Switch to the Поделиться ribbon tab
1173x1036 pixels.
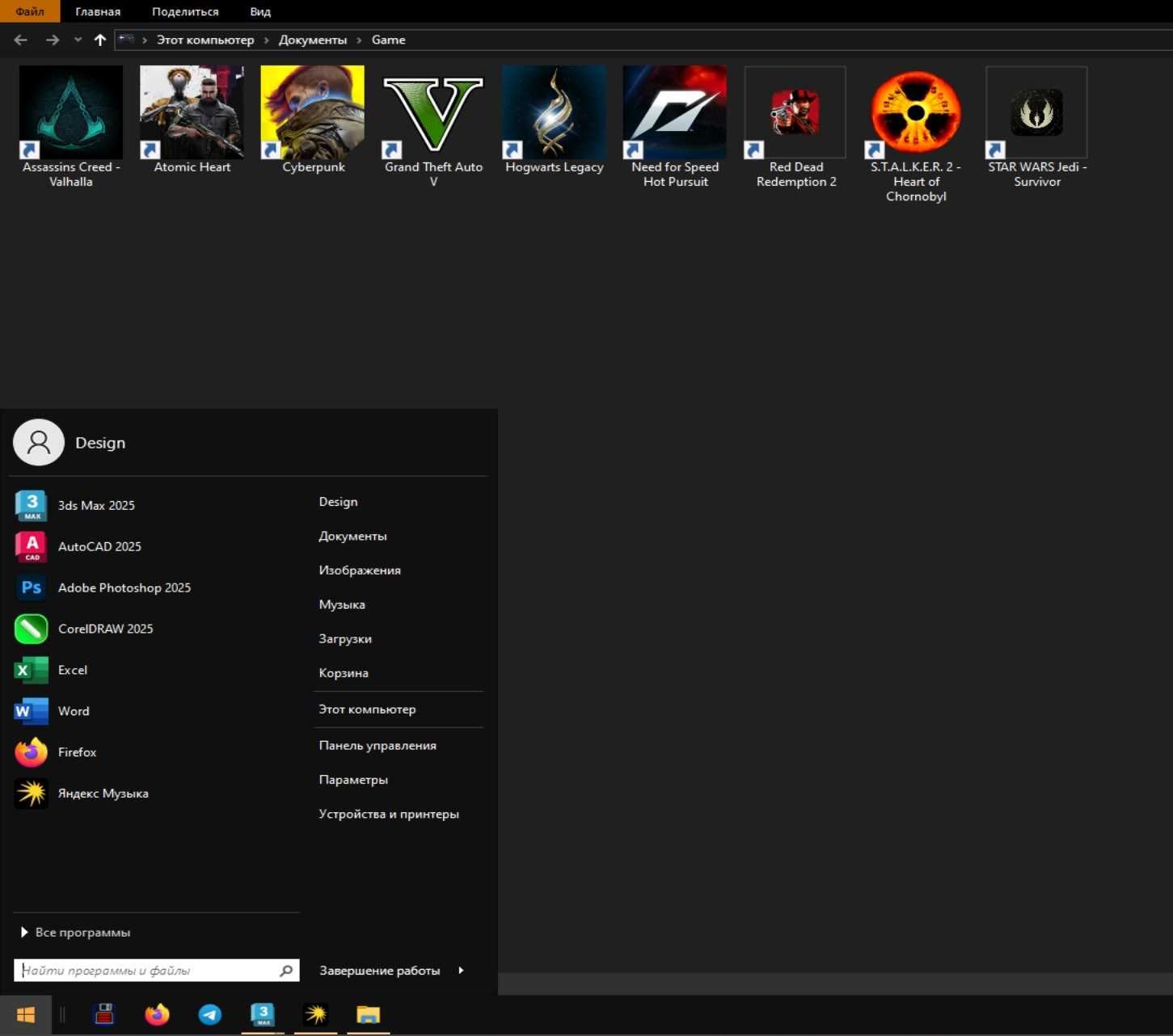[185, 11]
